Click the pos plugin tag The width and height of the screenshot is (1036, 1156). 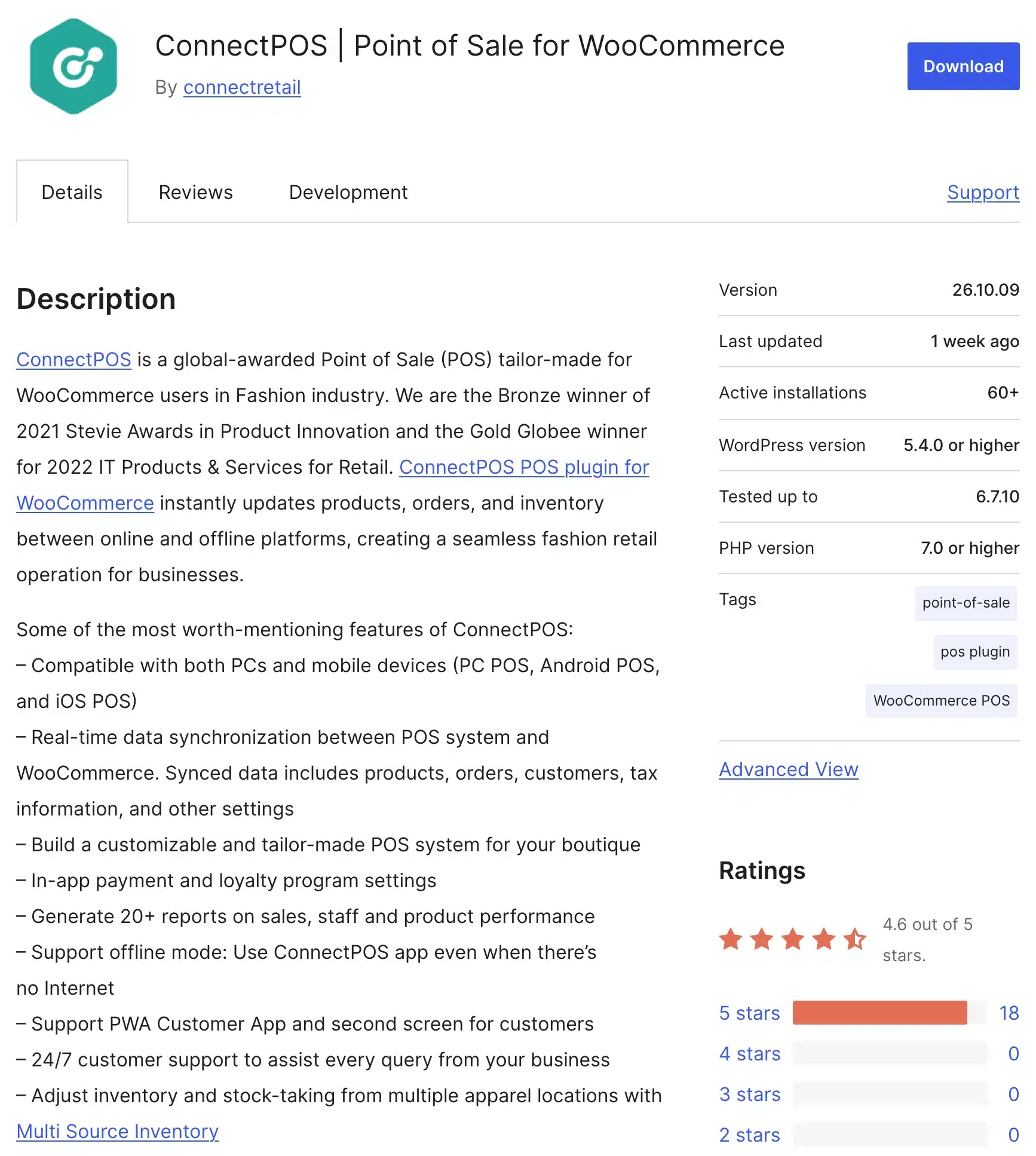pos(975,652)
